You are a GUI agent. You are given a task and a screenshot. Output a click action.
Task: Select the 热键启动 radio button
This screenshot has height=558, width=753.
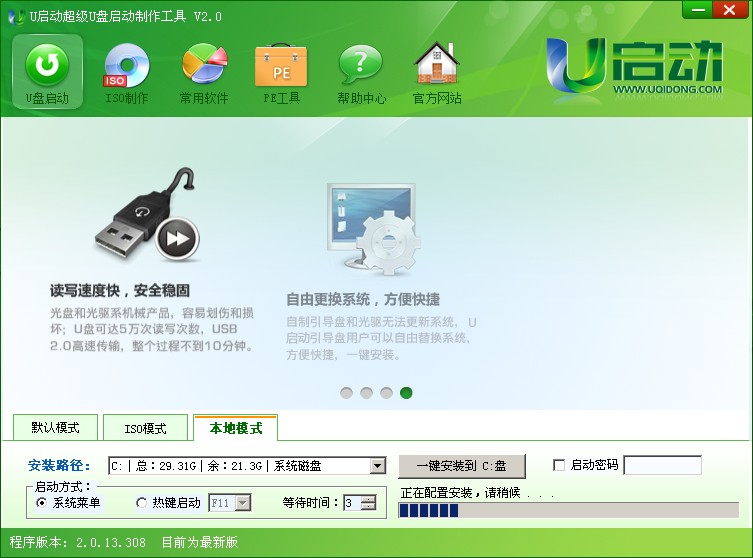(141, 503)
